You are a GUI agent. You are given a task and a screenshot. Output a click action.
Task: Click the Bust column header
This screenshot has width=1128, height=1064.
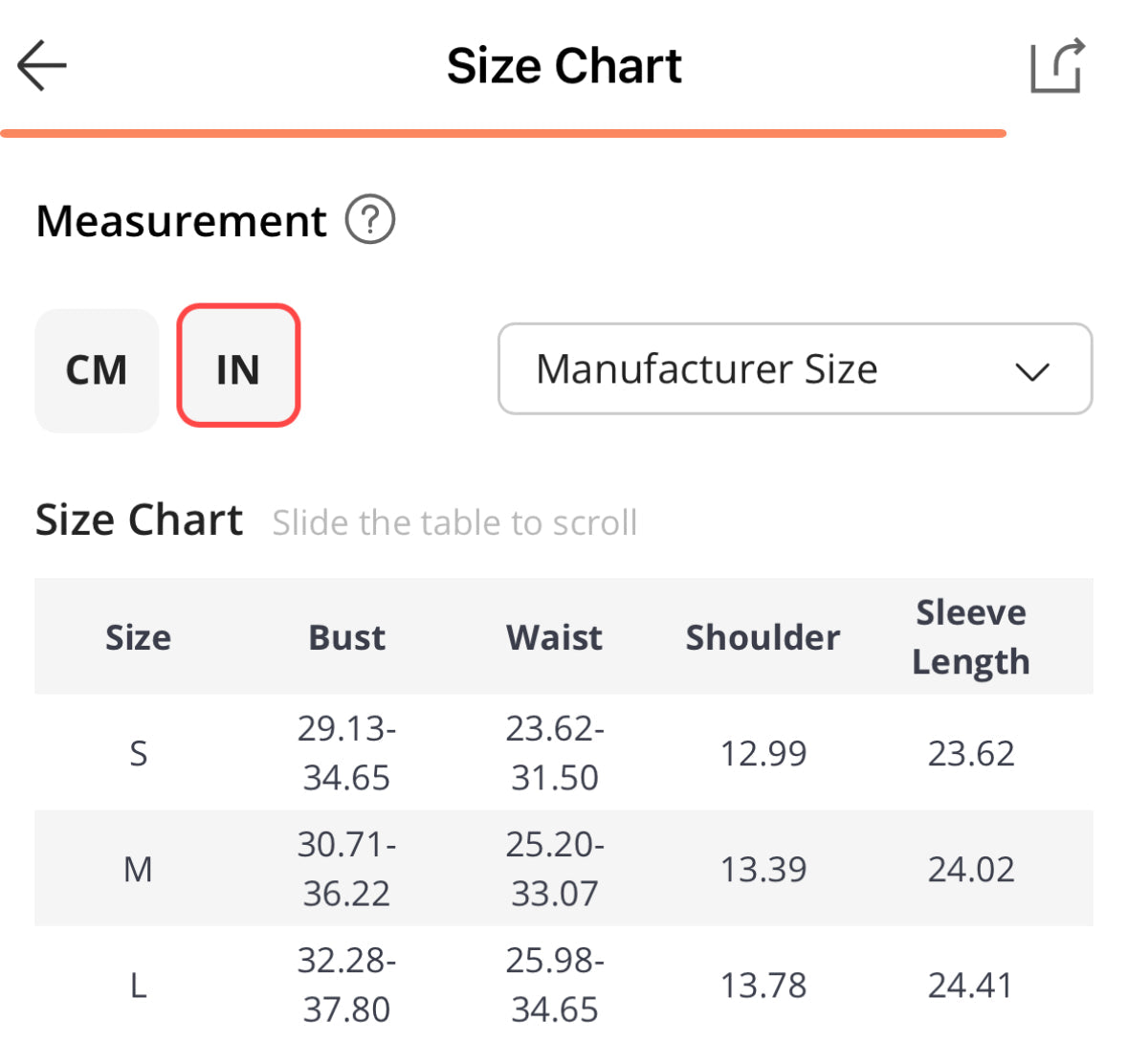(346, 637)
